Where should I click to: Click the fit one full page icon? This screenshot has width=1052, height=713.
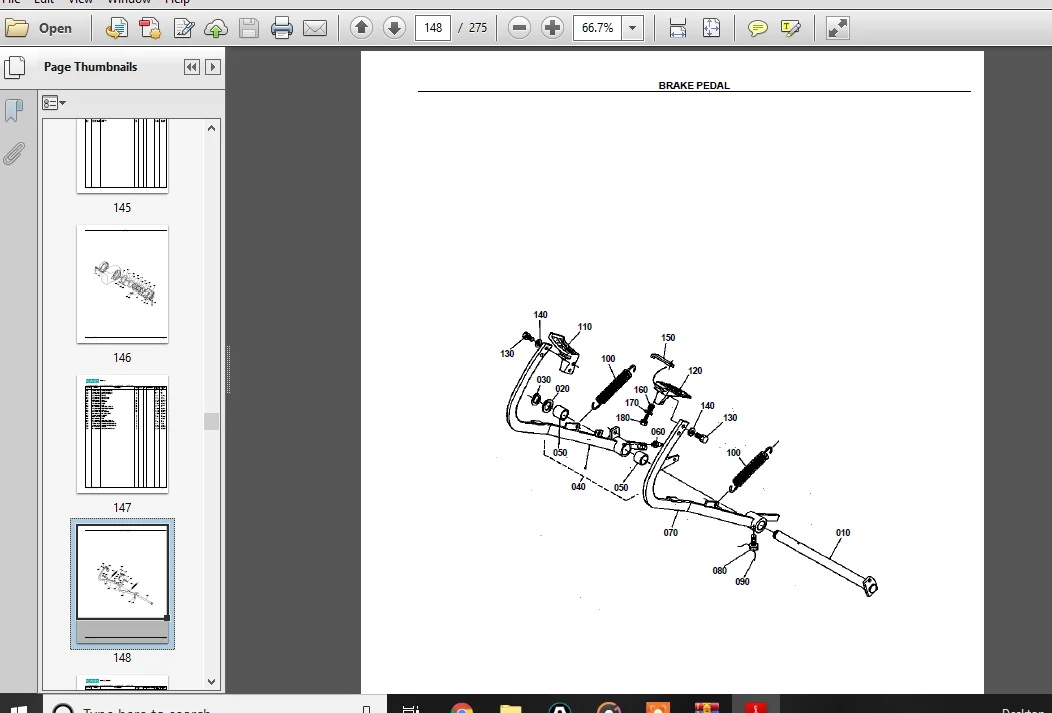tap(711, 28)
